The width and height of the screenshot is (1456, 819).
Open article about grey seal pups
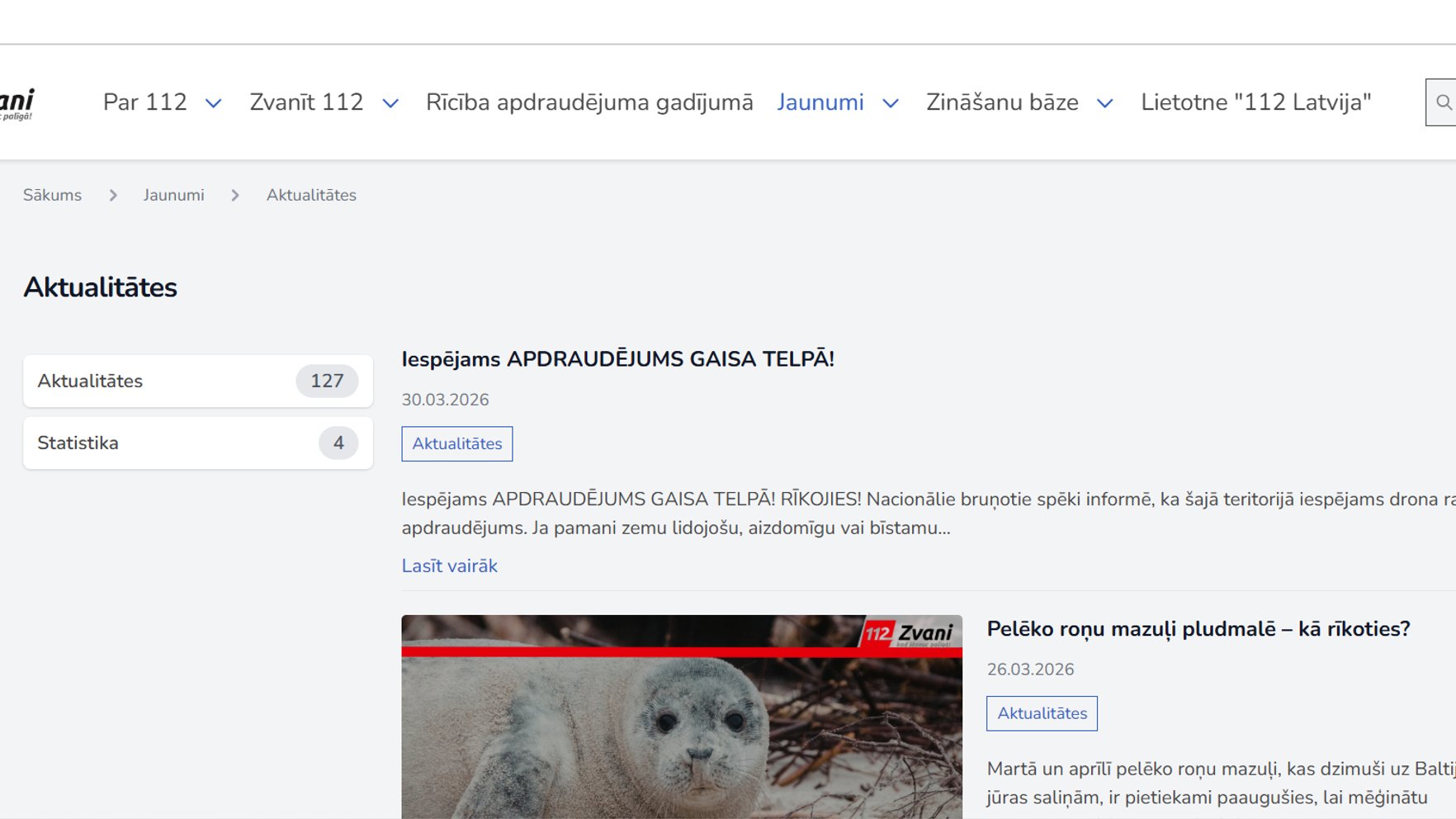pos(1198,629)
